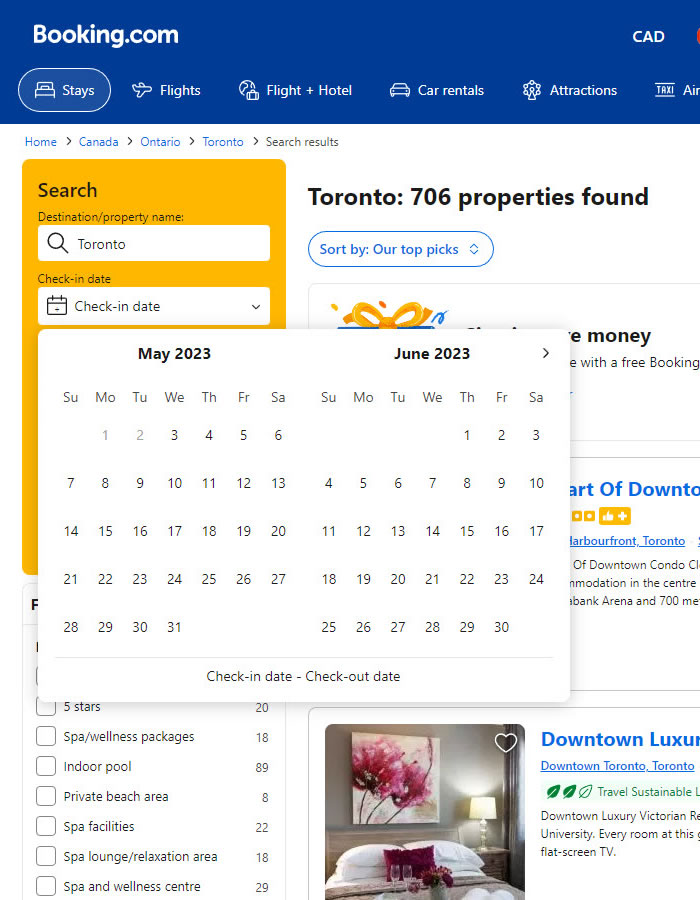Click the magnifying glass search icon

pyautogui.click(x=56, y=243)
